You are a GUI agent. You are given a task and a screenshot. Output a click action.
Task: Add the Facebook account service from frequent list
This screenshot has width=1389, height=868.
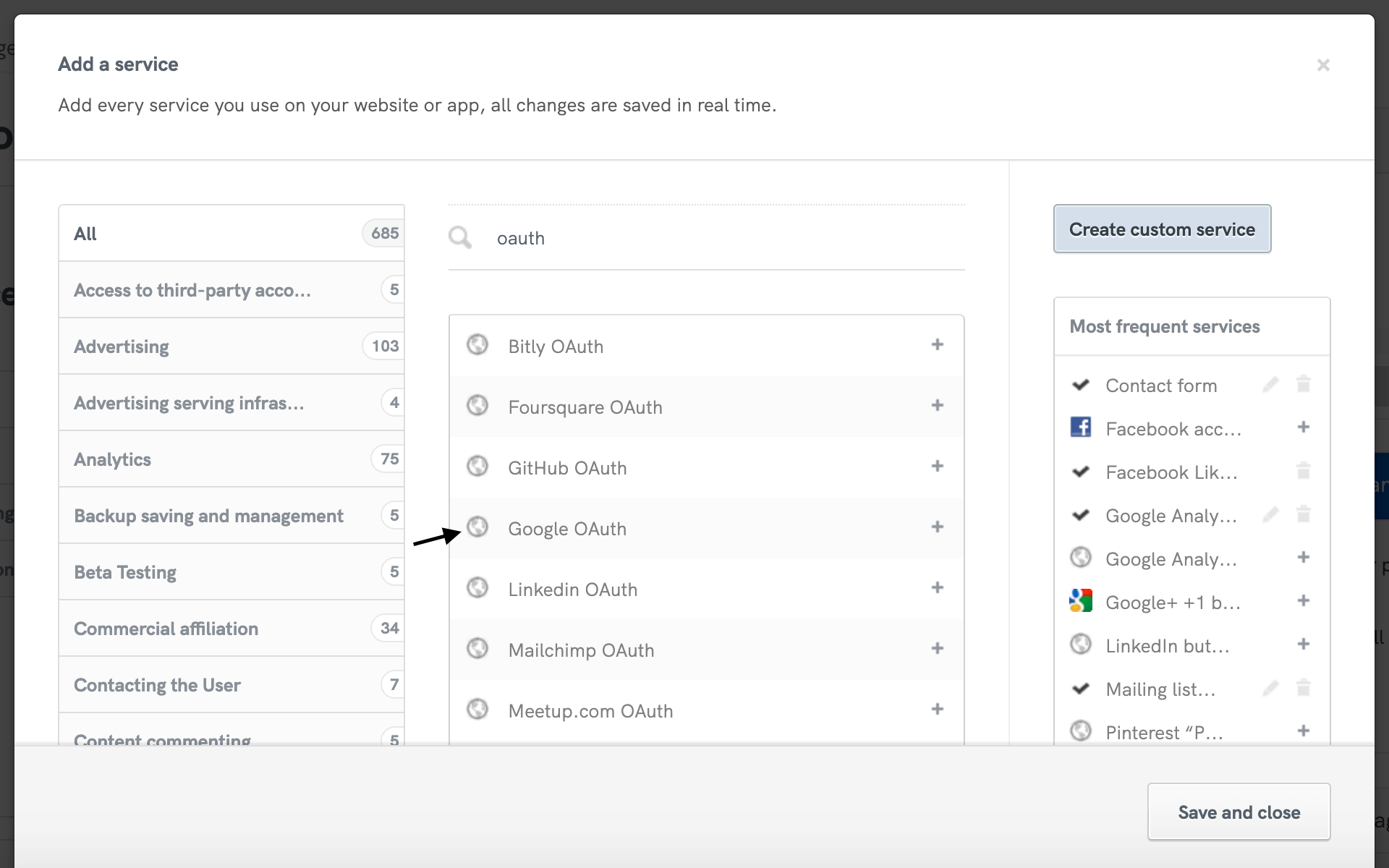pos(1304,427)
